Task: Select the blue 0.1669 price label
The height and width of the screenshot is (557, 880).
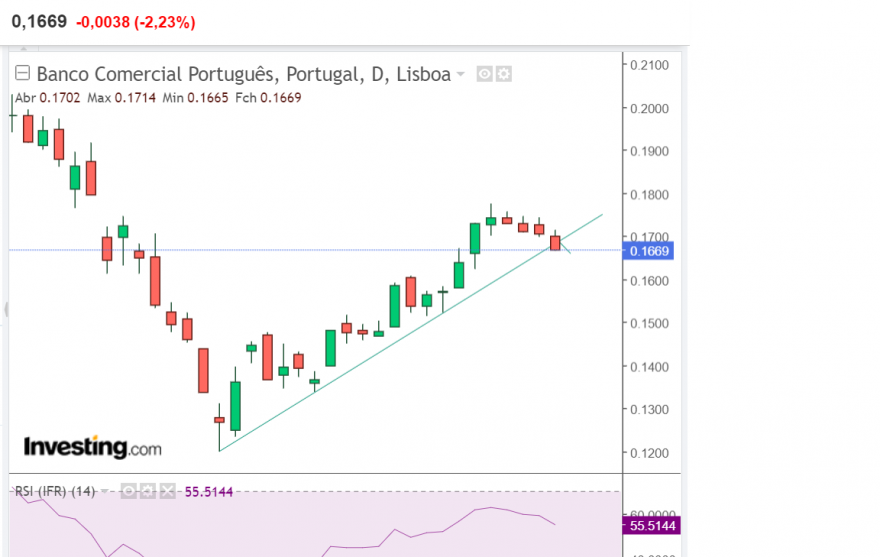Action: (x=649, y=251)
